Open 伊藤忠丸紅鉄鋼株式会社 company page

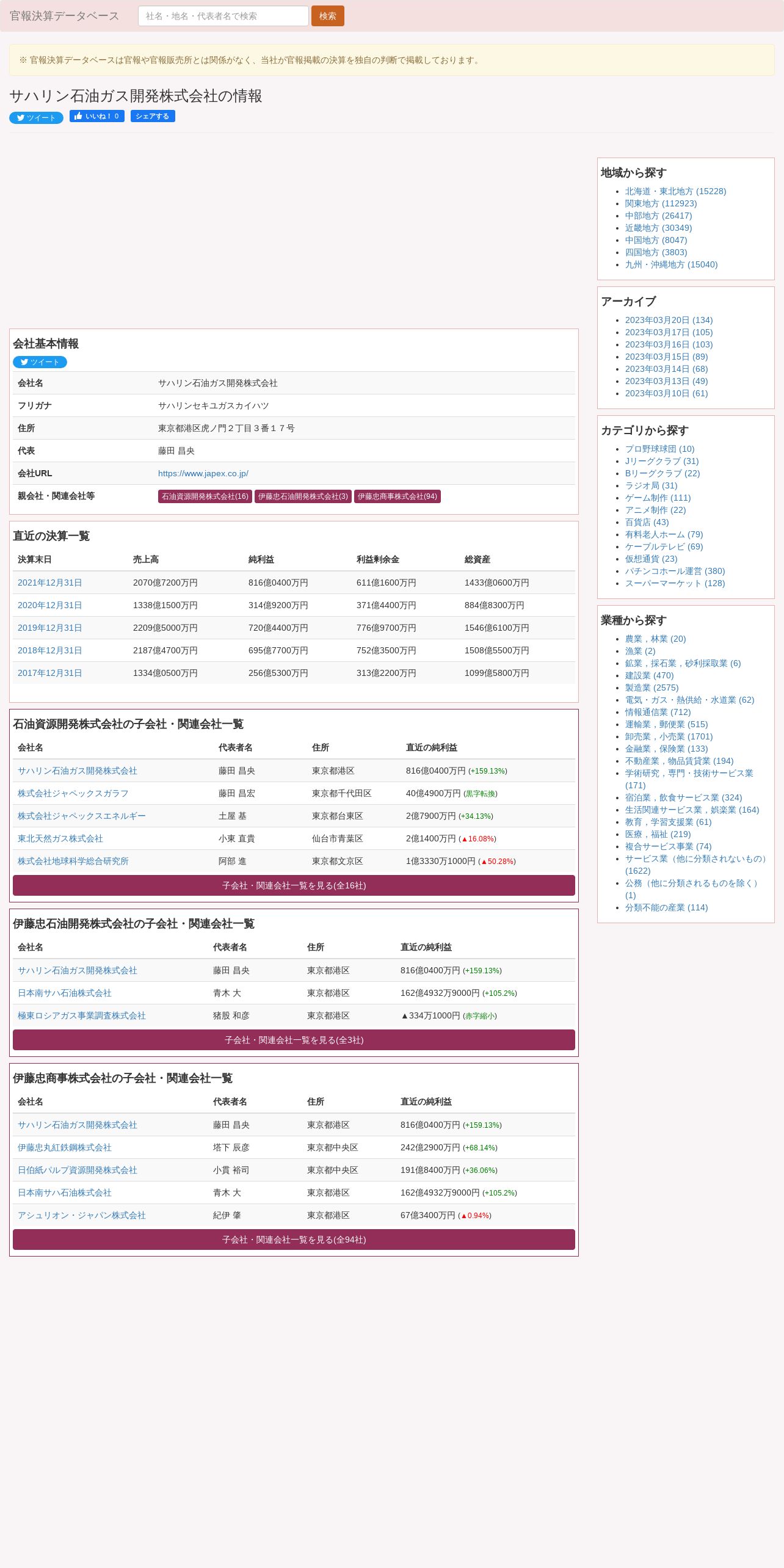tap(65, 1147)
